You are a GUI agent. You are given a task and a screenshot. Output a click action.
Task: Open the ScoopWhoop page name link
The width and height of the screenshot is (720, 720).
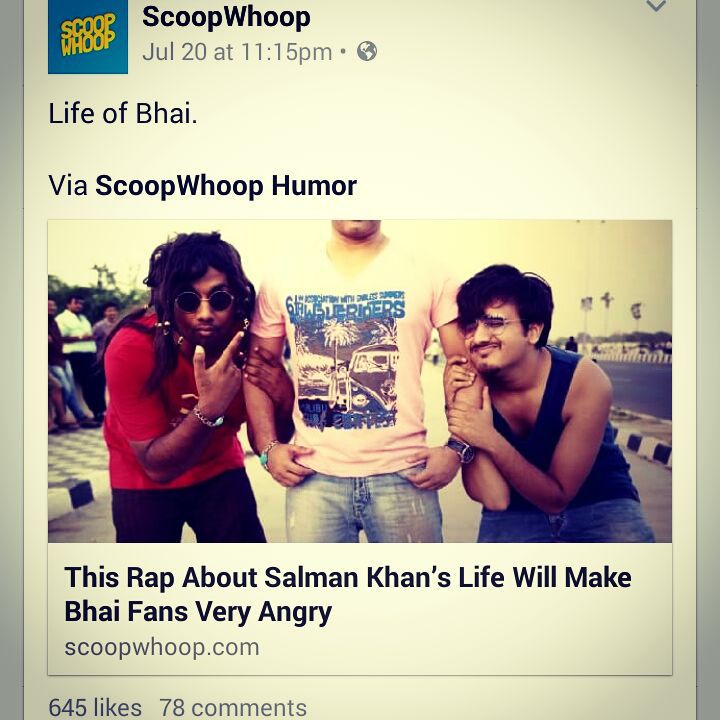[x=226, y=17]
